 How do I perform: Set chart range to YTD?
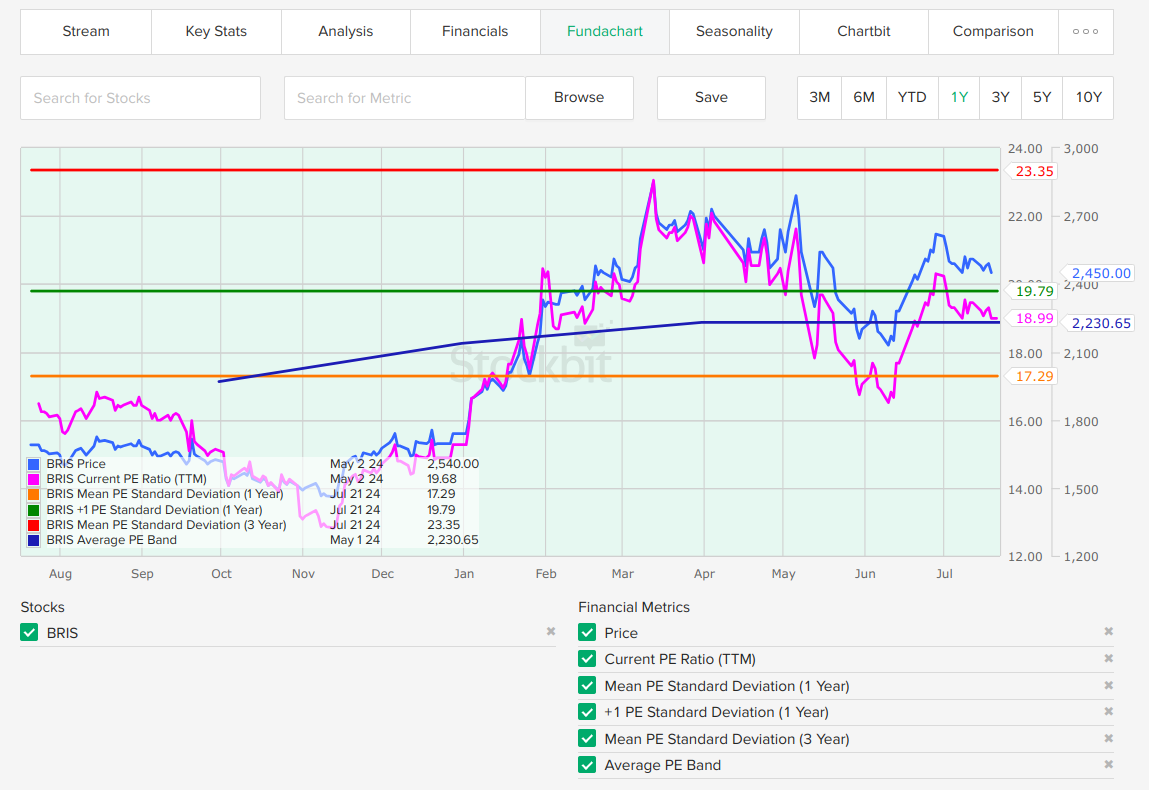[912, 98]
